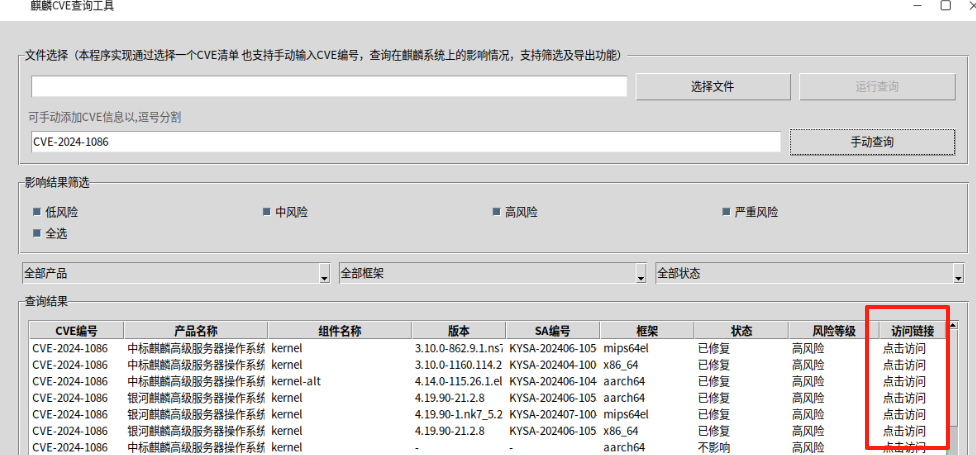
Task: Select version cell 3.10.0-862.9.1.ns7
Action: [459, 348]
